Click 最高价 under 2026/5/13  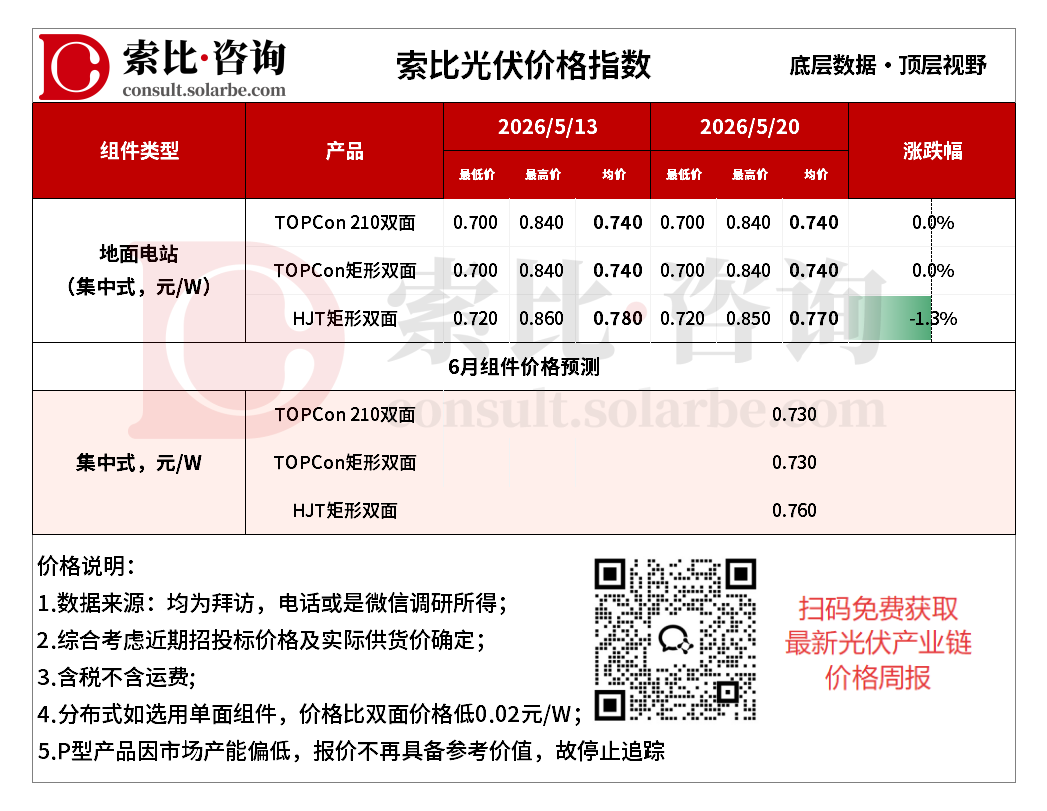[x=542, y=175]
